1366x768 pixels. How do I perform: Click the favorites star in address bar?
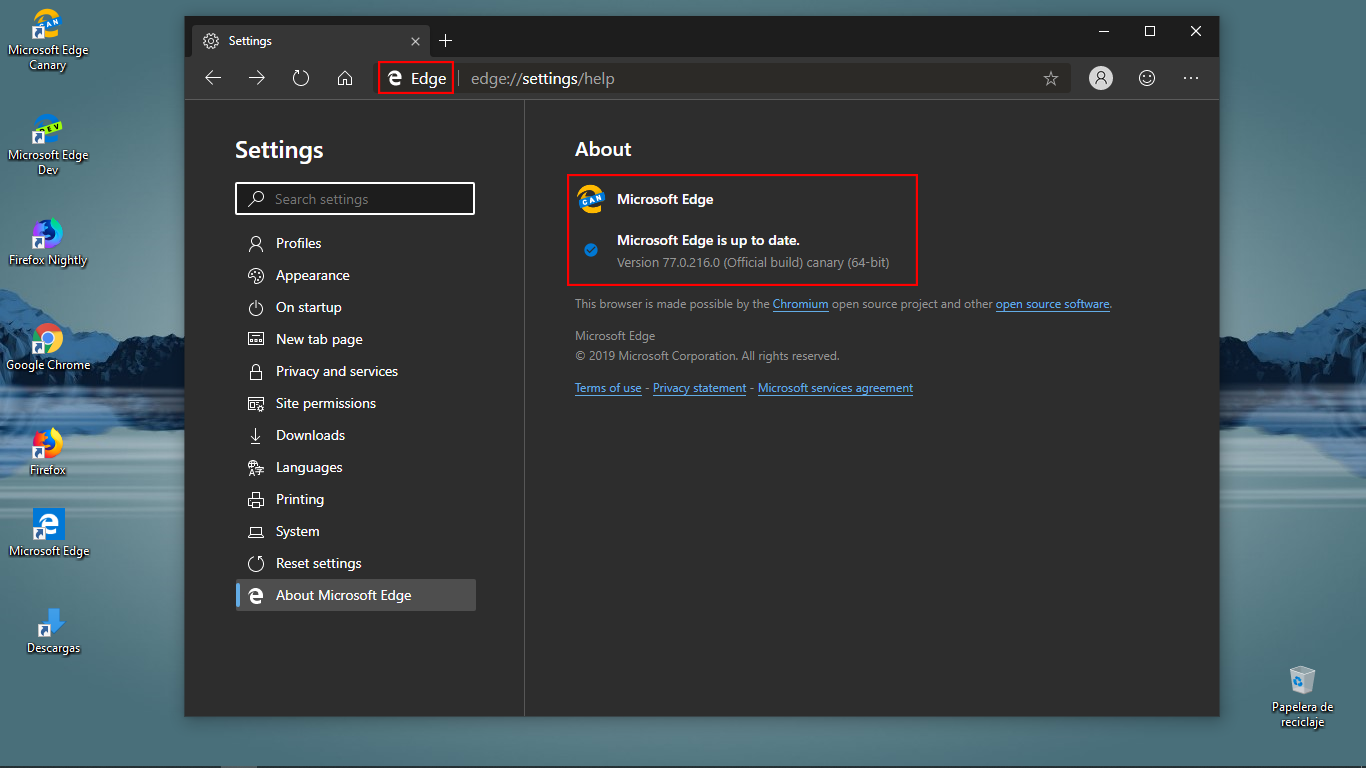pyautogui.click(x=1050, y=78)
